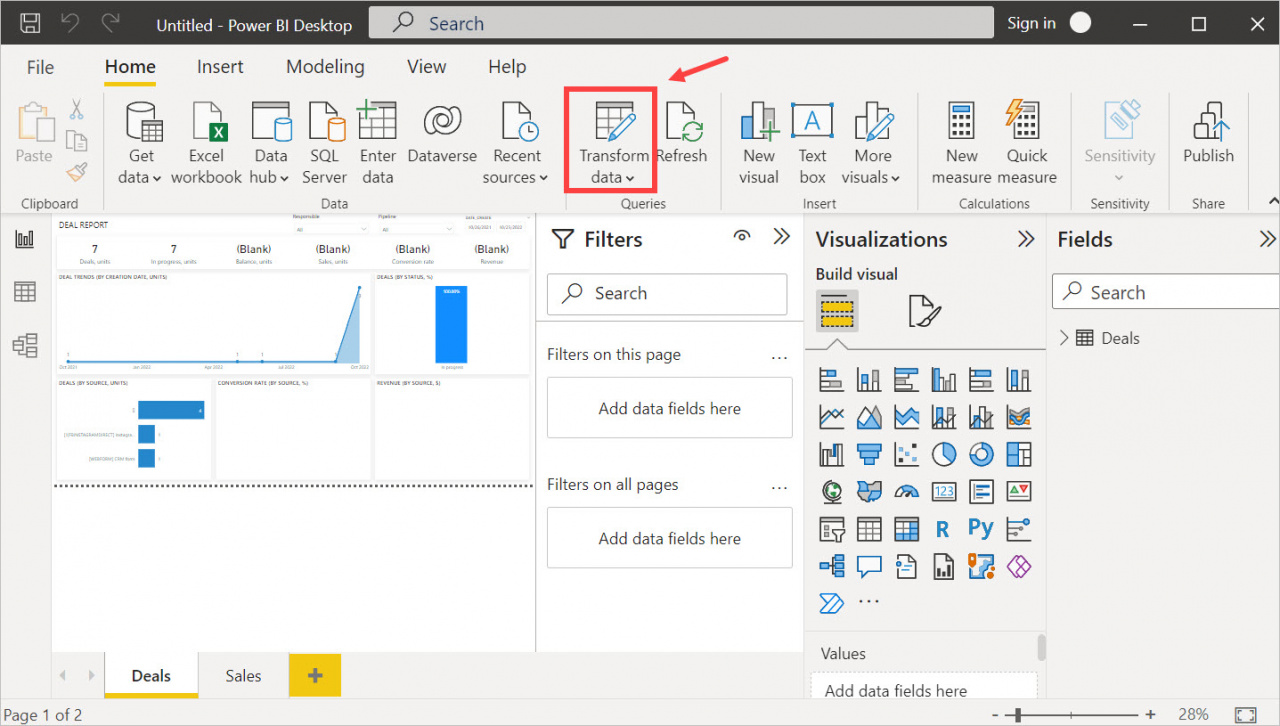Open Data hub dropdown

coord(270,142)
